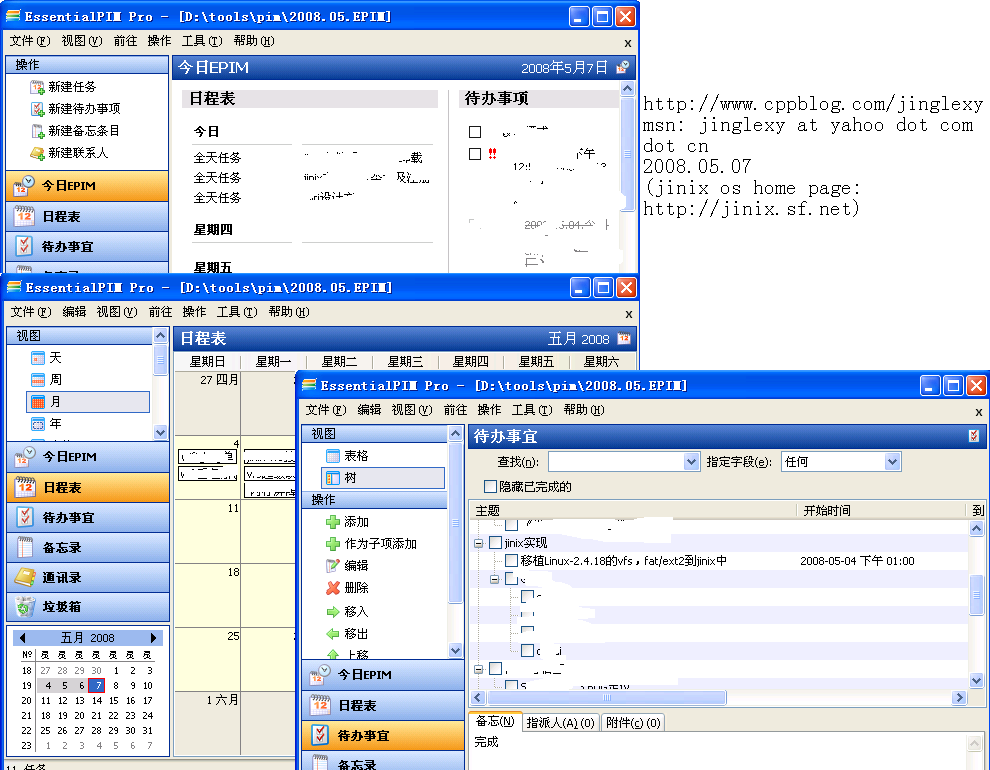
Task: Open 待办事宜 in middle window sidebar
Action: [88, 518]
